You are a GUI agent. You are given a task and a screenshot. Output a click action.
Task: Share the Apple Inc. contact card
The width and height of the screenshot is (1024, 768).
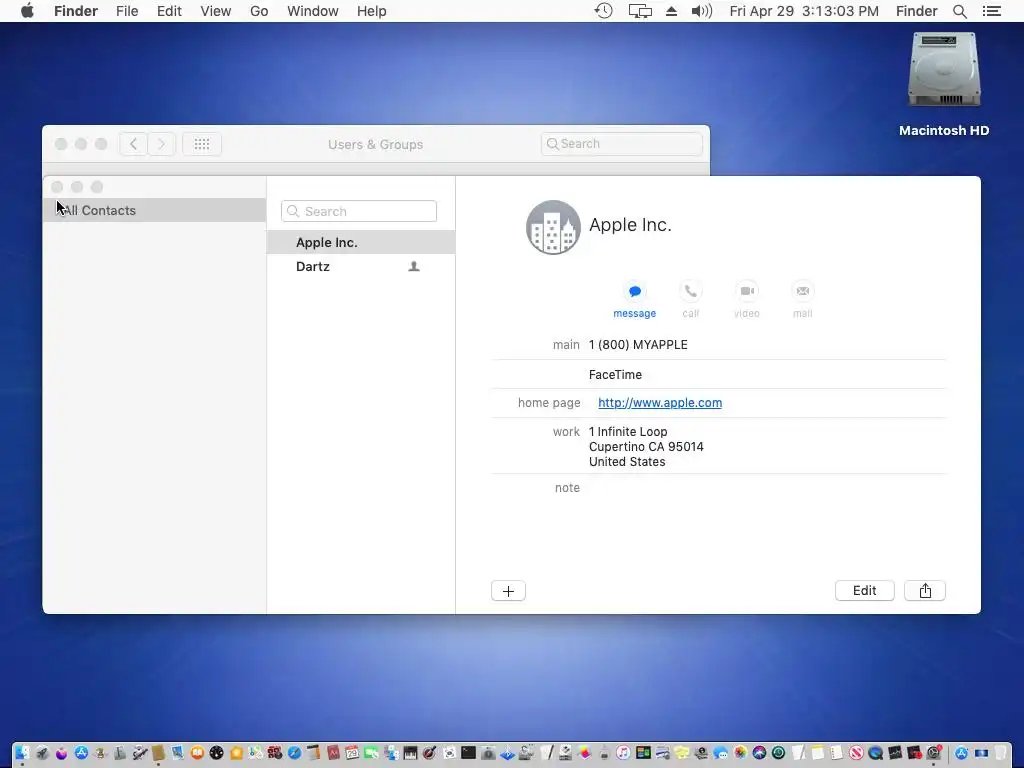(x=925, y=590)
